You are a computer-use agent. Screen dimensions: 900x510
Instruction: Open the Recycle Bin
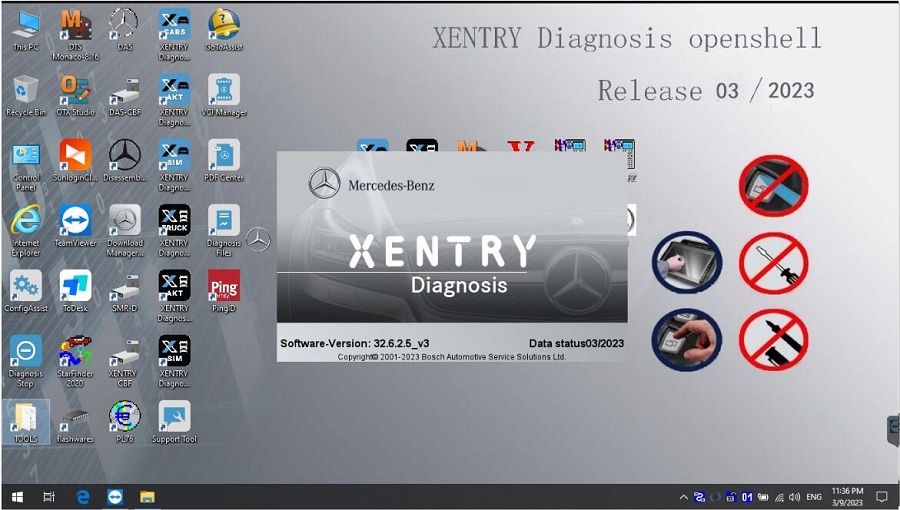[26, 96]
